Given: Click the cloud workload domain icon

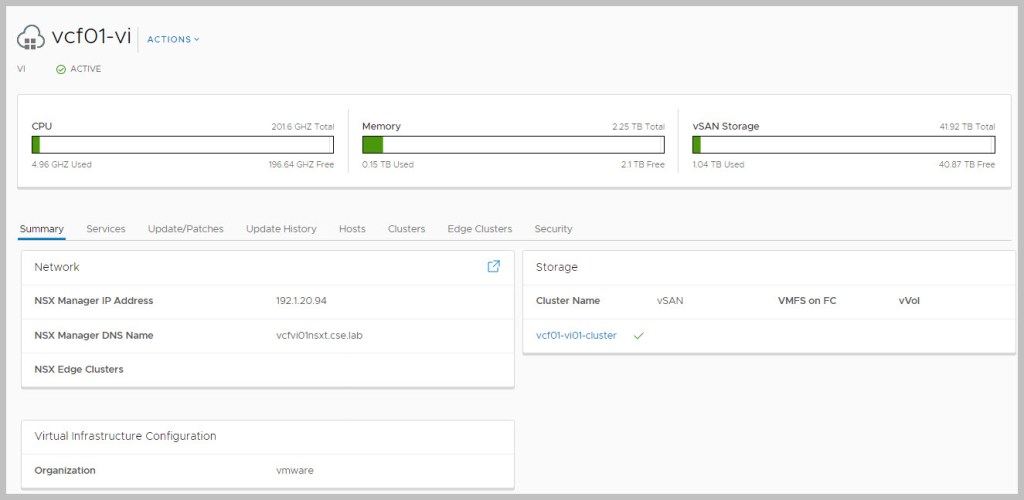Looking at the screenshot, I should (x=31, y=38).
